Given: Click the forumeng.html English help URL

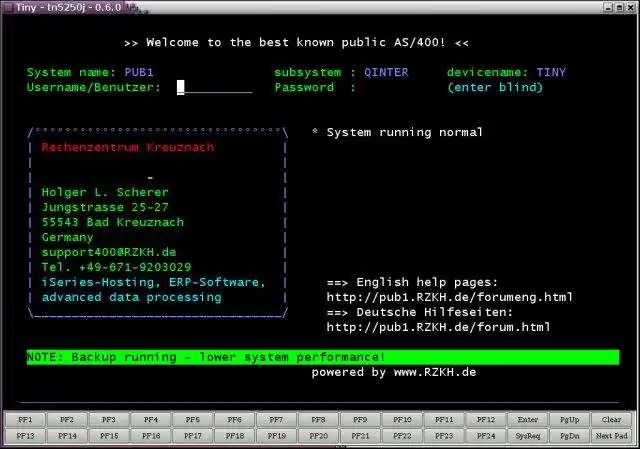Looking at the screenshot, I should click(449, 297).
